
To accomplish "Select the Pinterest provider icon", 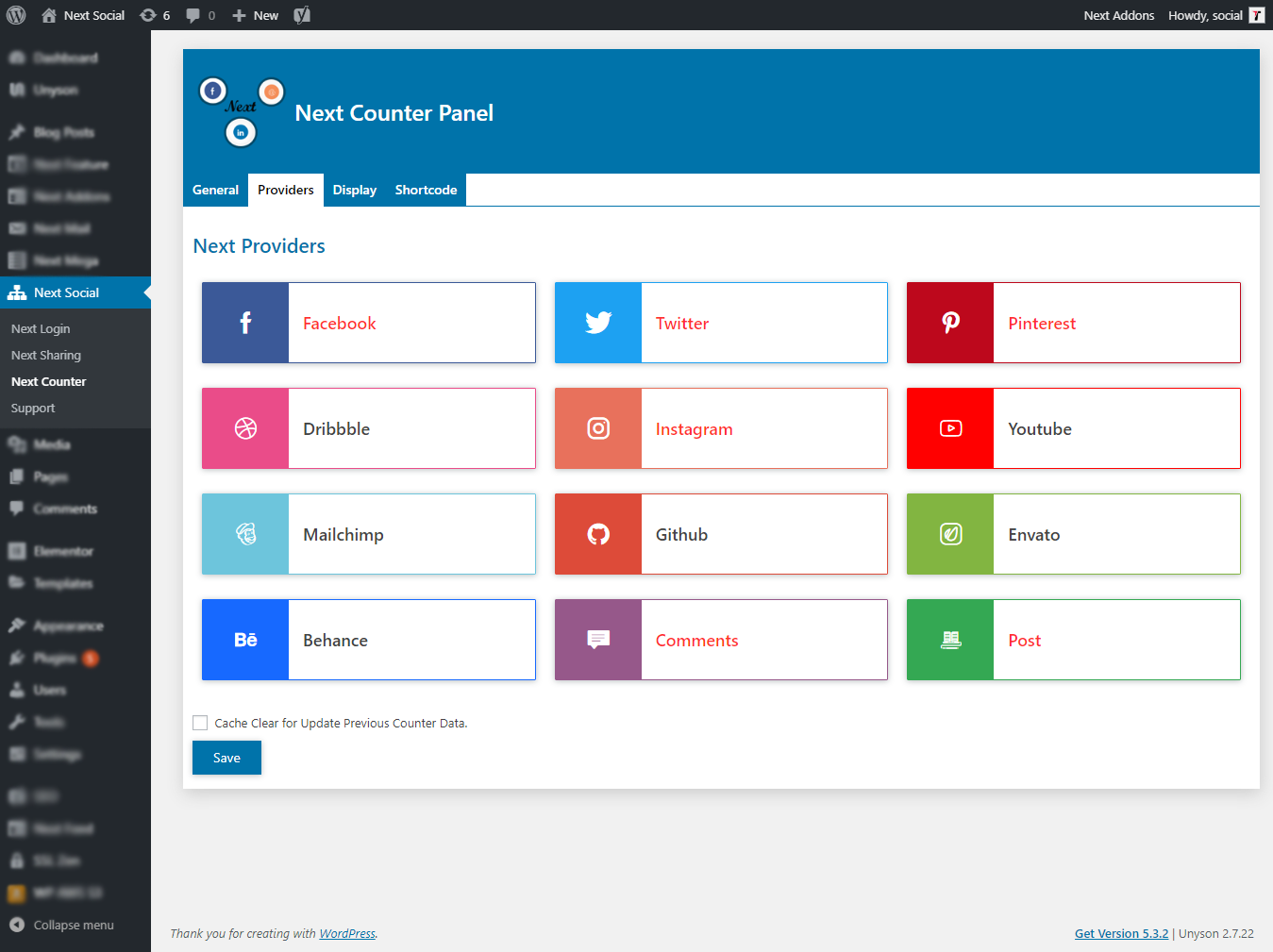I will pyautogui.click(x=950, y=323).
